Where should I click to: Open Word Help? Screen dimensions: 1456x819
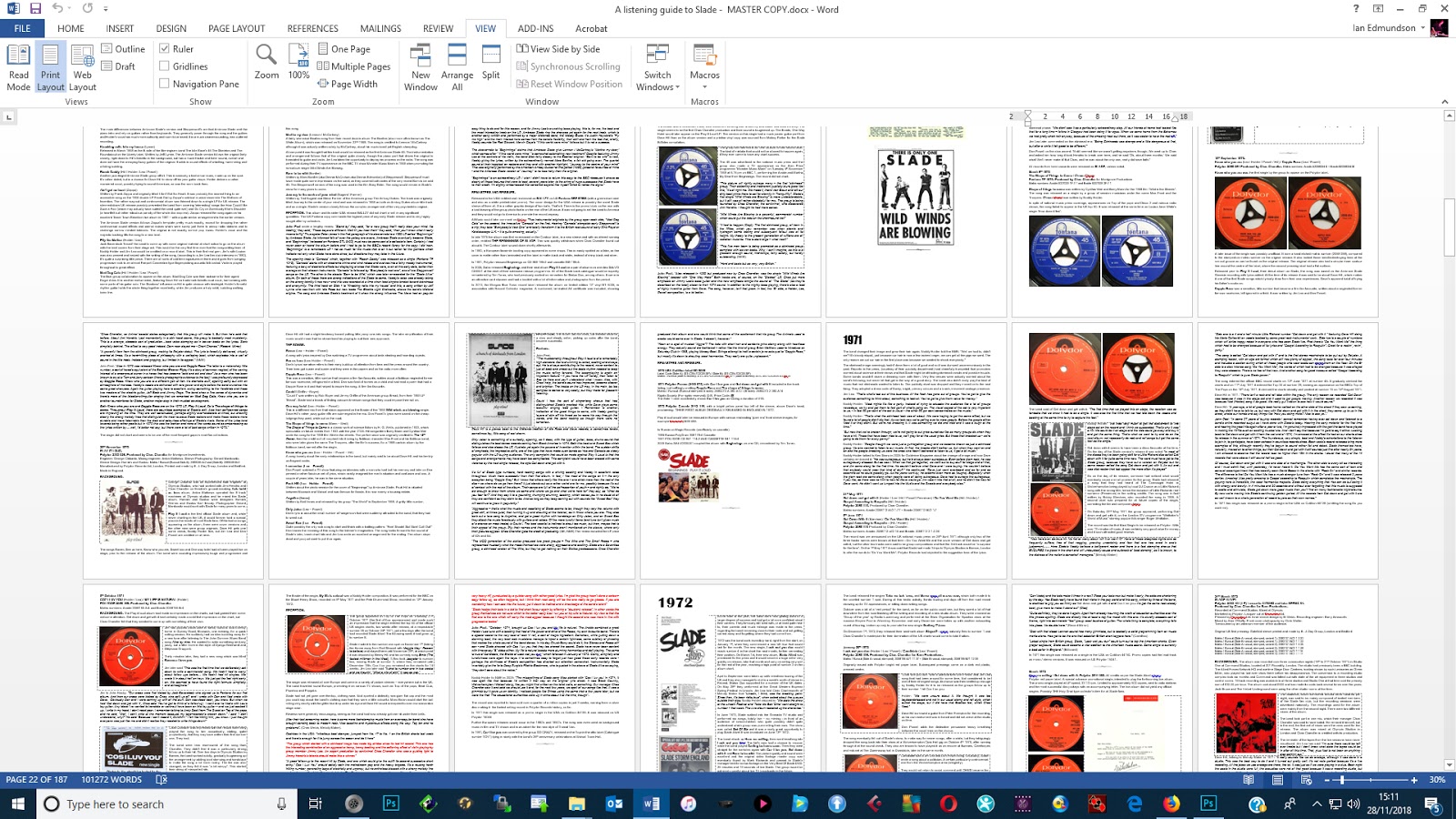pos(1356,8)
